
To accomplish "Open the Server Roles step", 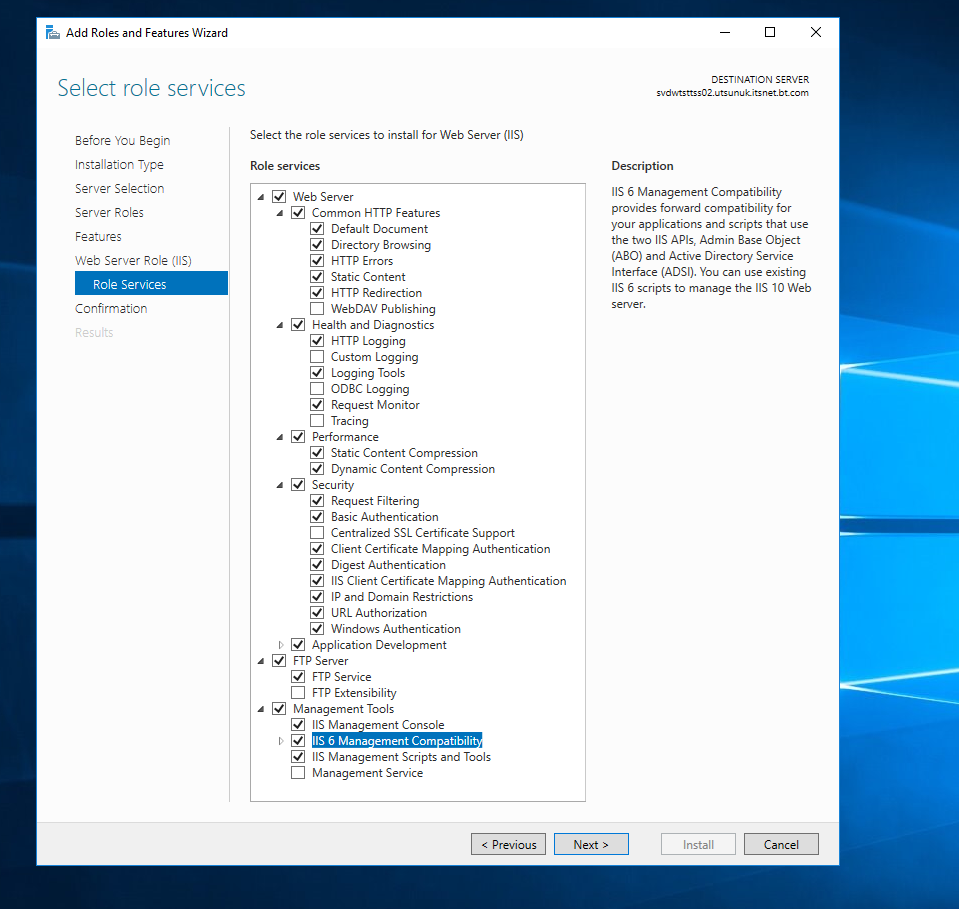I will click(x=109, y=212).
